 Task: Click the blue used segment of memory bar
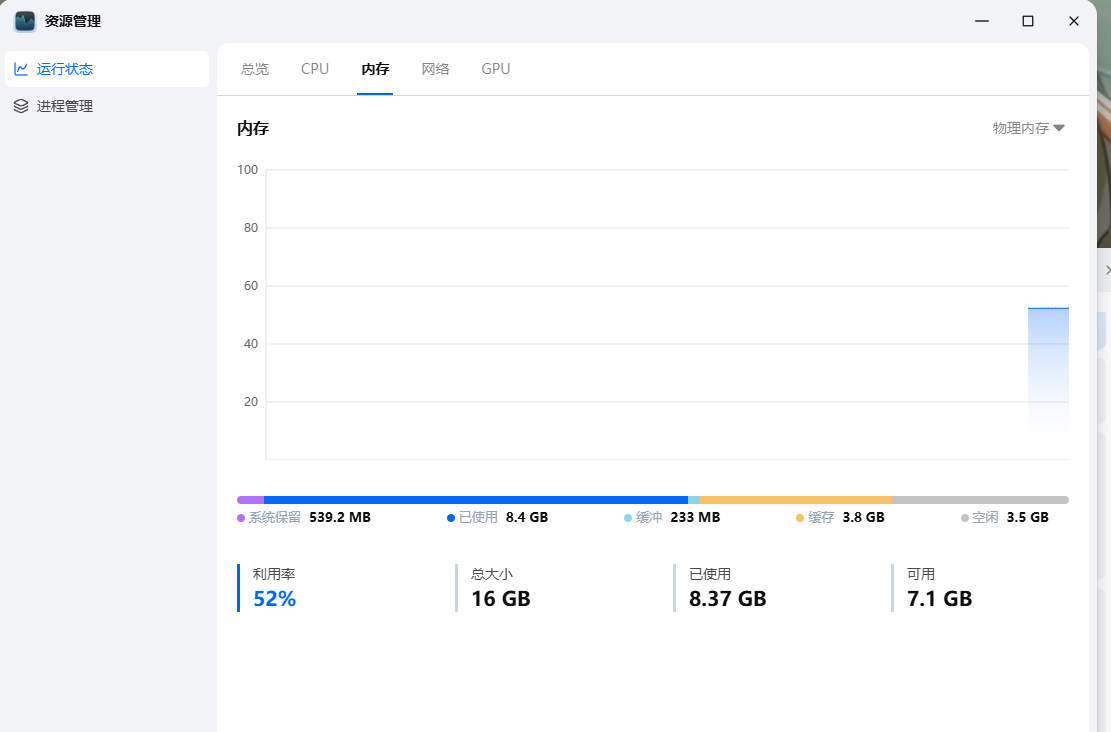click(x=475, y=500)
